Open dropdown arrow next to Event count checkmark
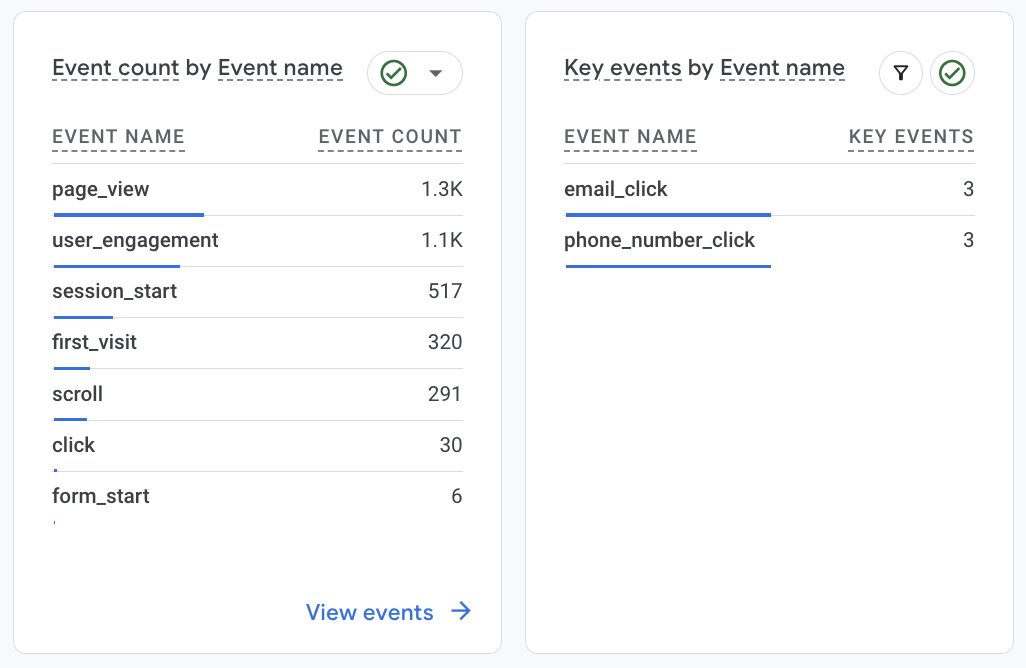Viewport: 1026px width, 668px height. (435, 73)
